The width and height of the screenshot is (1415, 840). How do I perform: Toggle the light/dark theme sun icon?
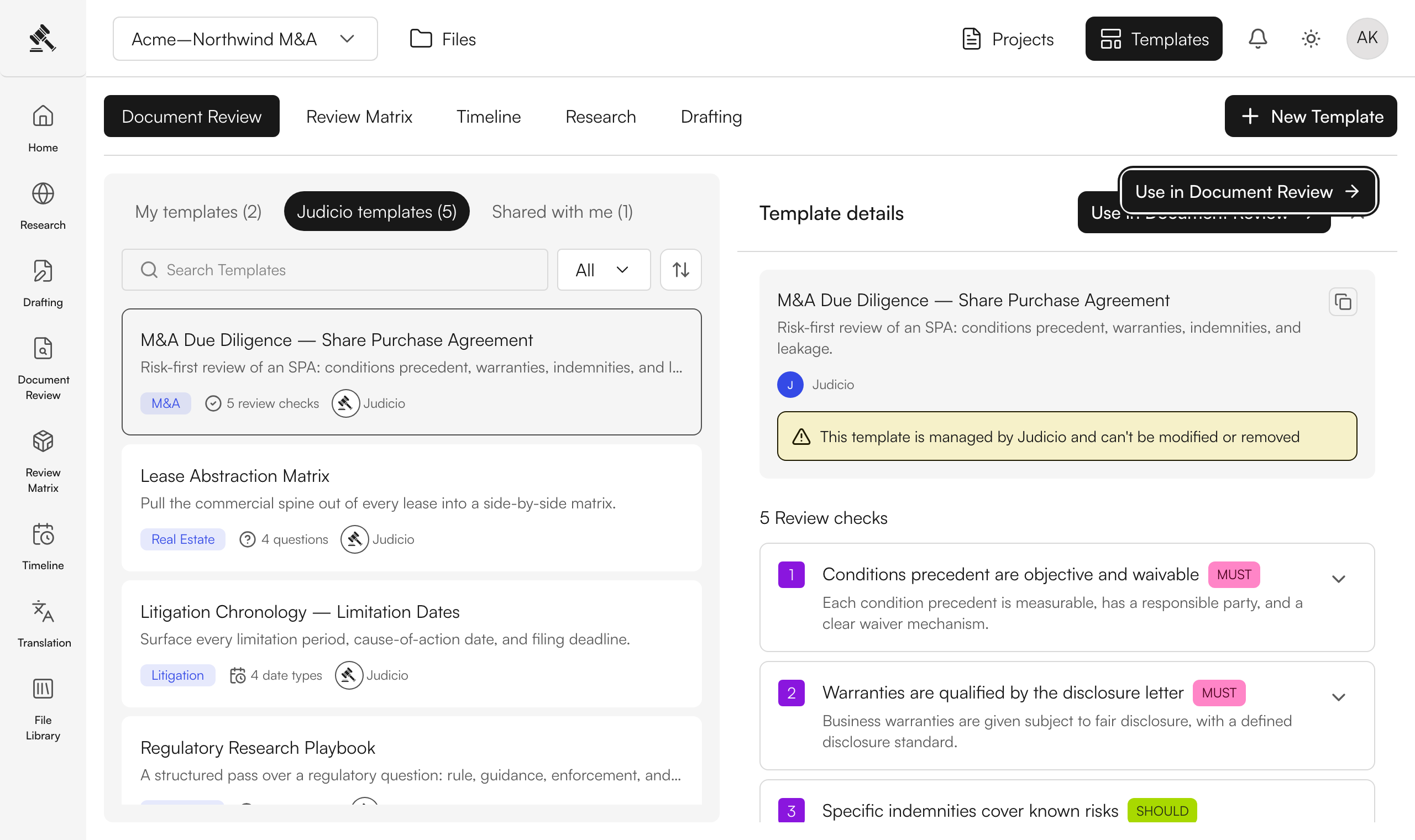1311,39
